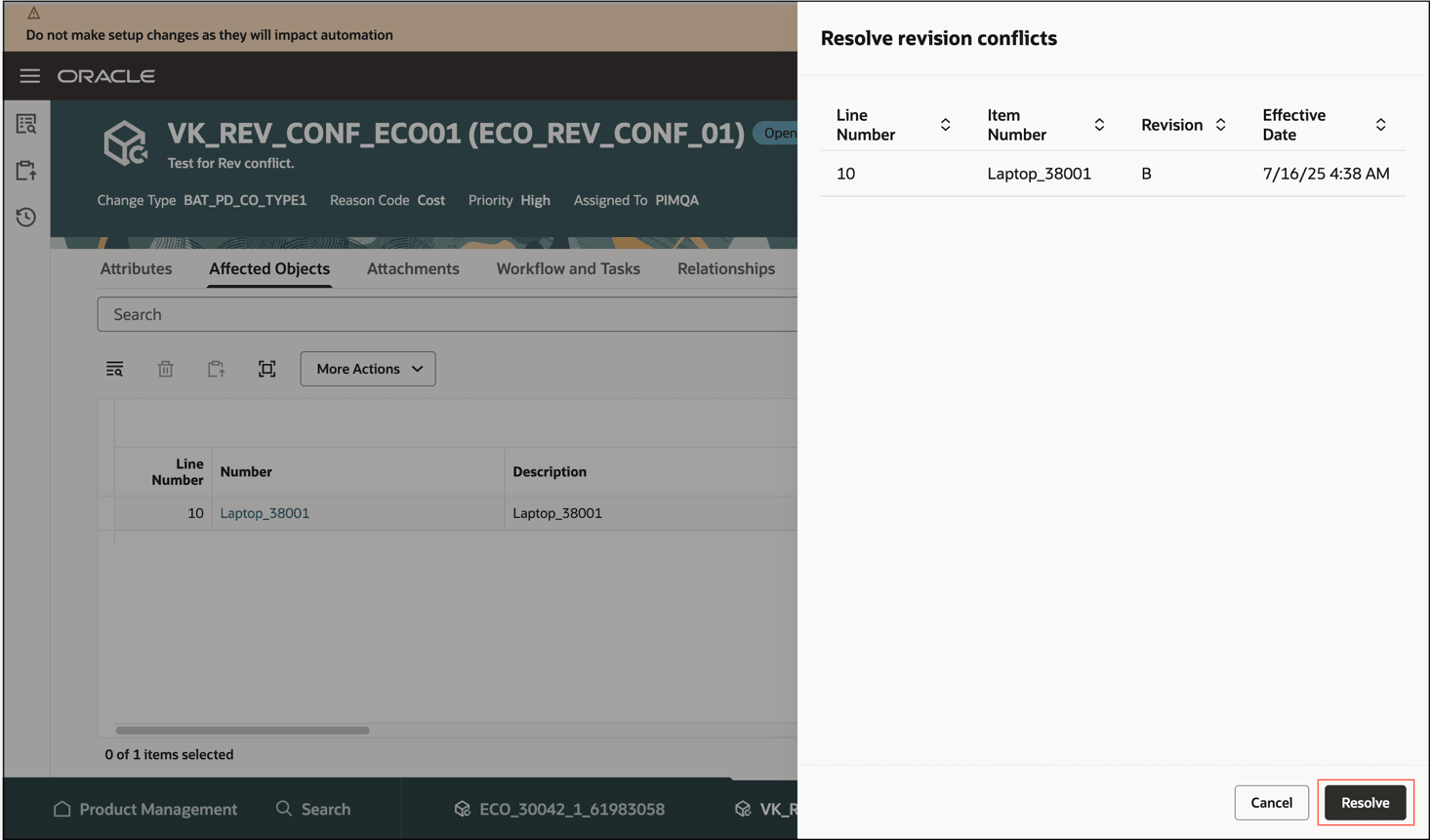The width and height of the screenshot is (1430, 840).
Task: Click the Priority High value
Action: pyautogui.click(x=535, y=200)
